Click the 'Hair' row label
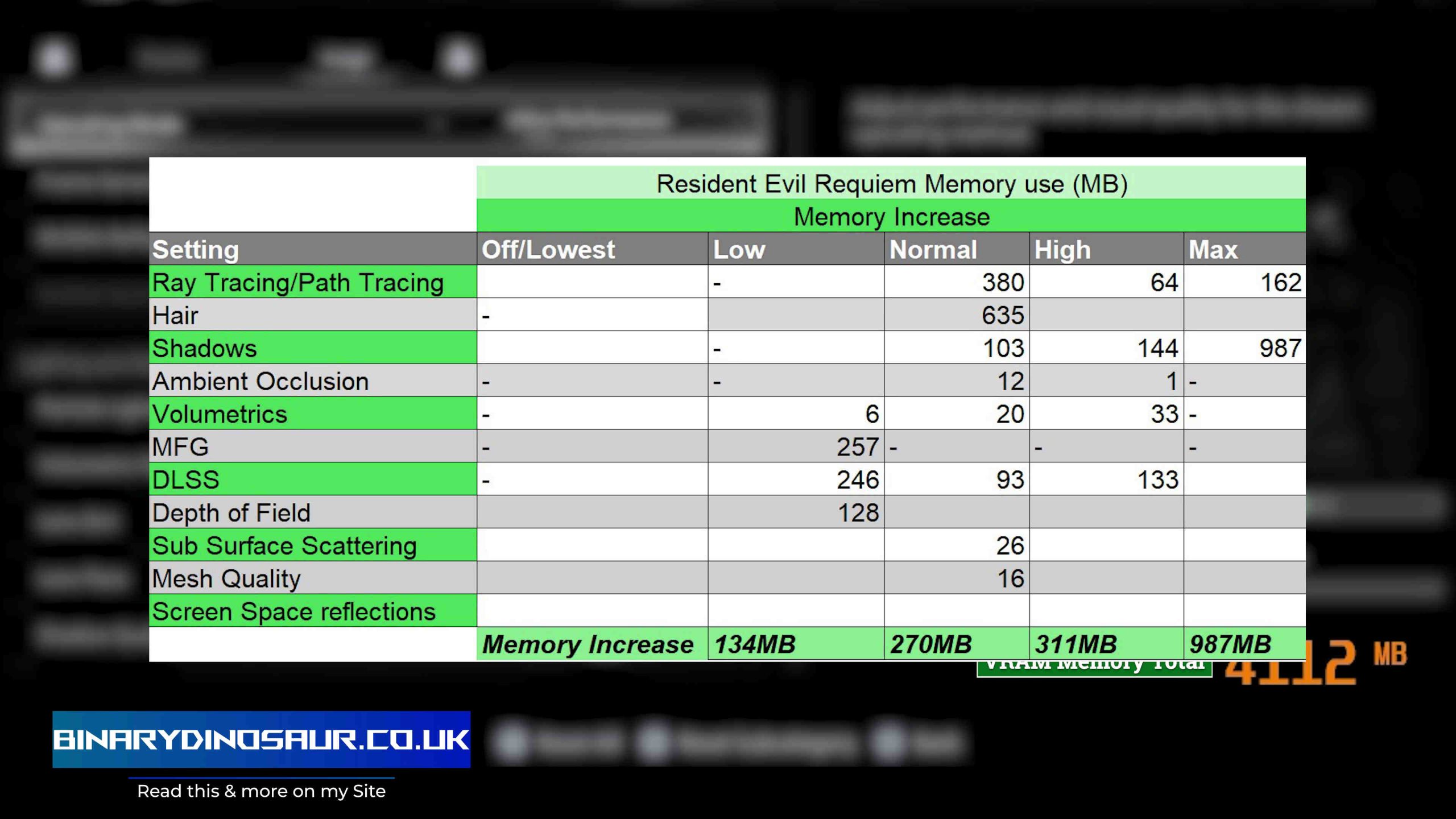This screenshot has width=1456, height=819. (x=175, y=316)
